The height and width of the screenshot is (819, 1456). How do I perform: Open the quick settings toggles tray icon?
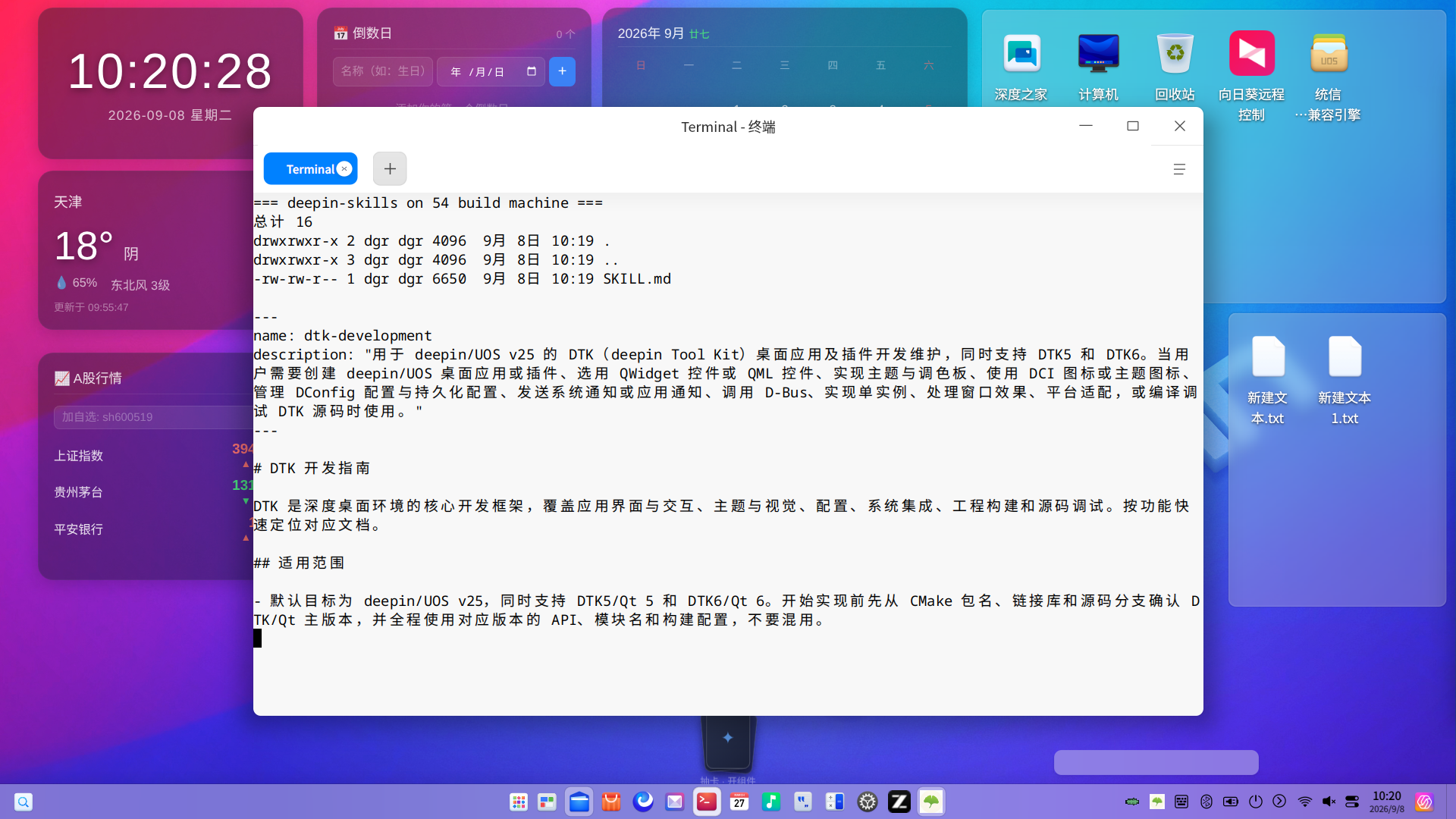1352,802
